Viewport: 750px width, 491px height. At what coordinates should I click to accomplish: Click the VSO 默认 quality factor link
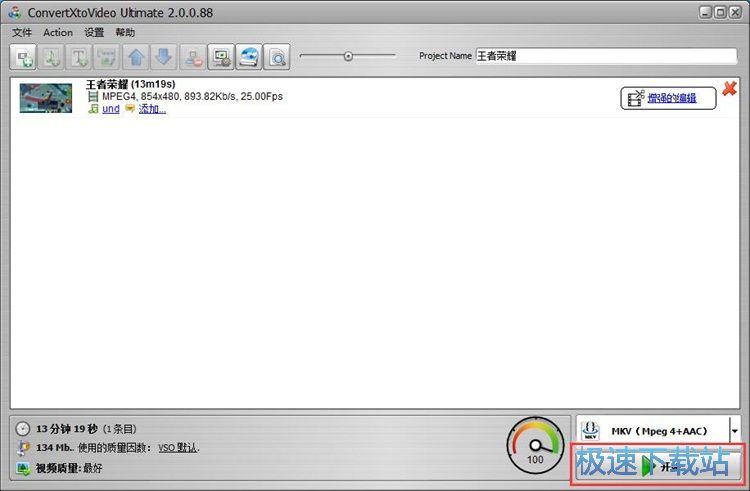[x=178, y=448]
